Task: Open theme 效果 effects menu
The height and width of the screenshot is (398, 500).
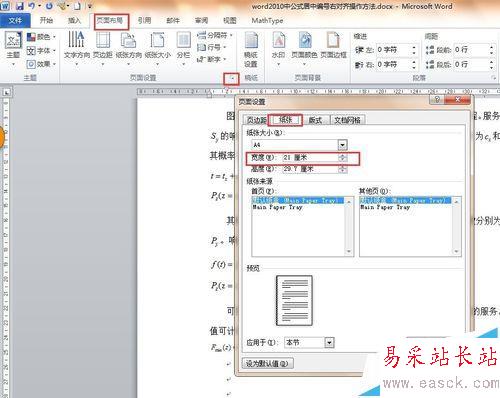Action: click(x=41, y=64)
